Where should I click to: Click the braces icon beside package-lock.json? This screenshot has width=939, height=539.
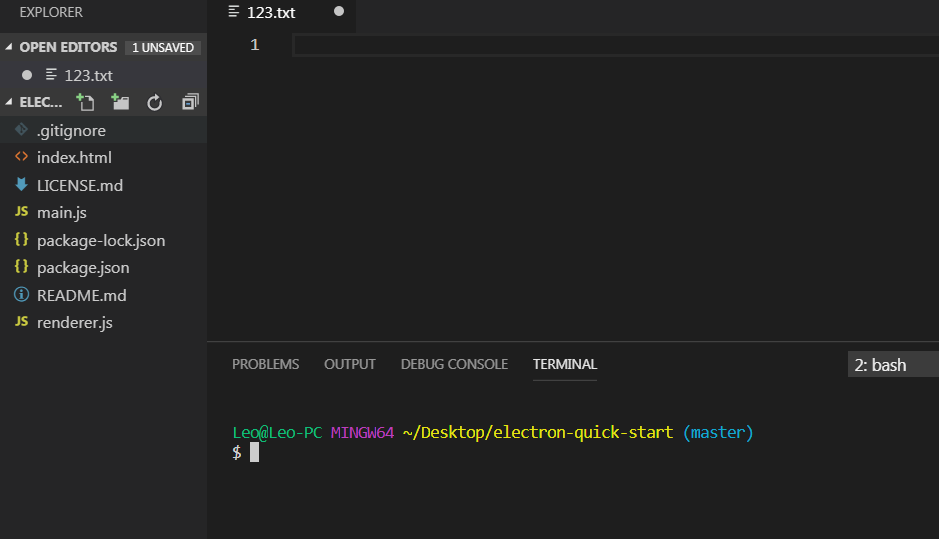[x=22, y=239]
